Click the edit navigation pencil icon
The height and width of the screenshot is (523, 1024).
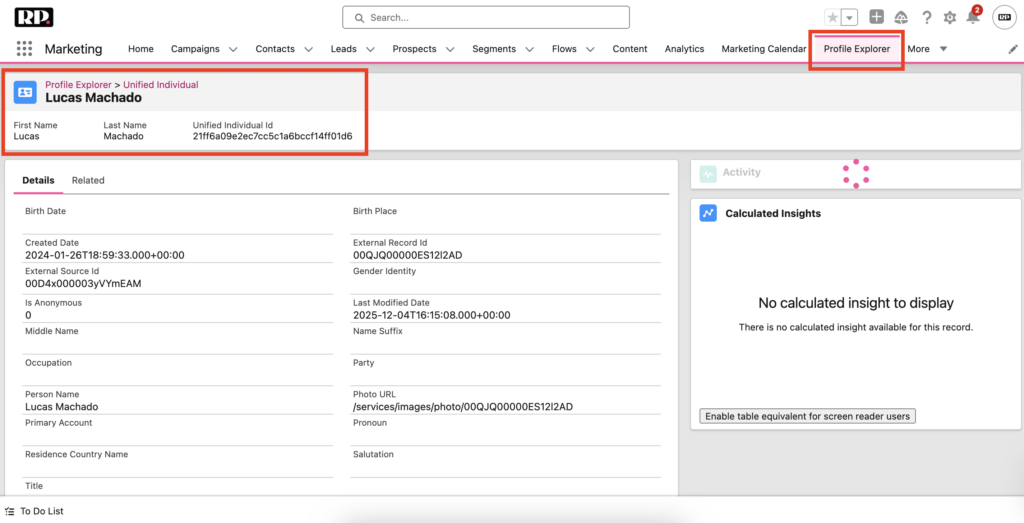(x=1012, y=49)
